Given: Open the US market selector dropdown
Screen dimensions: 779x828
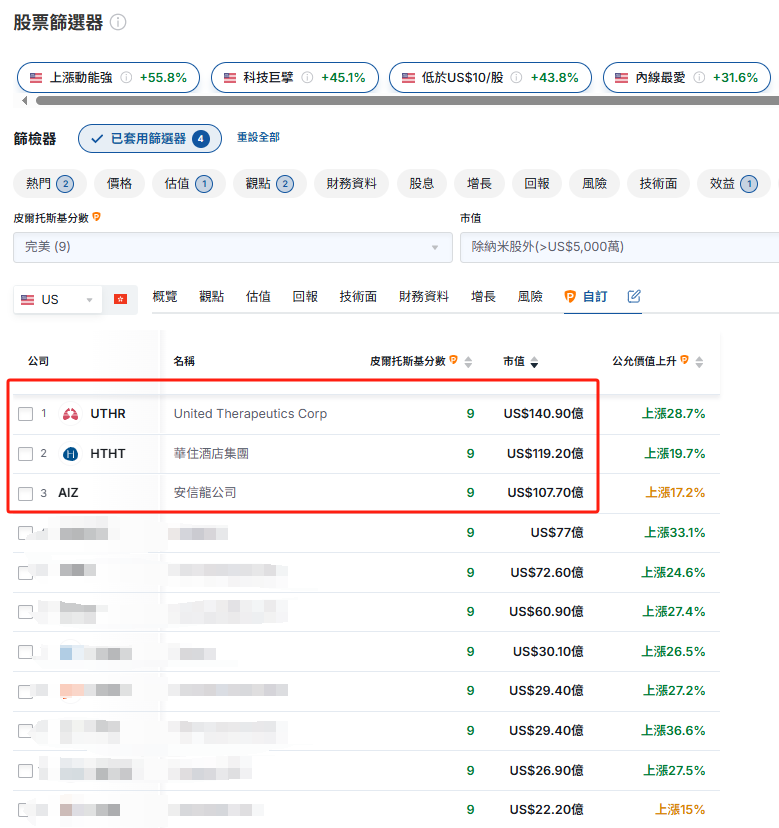Looking at the screenshot, I should [x=58, y=299].
